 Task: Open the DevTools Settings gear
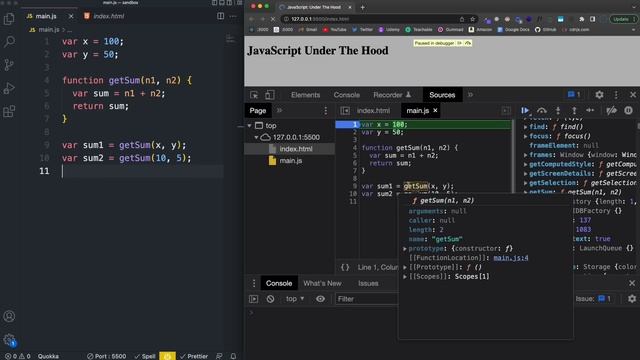[599, 95]
